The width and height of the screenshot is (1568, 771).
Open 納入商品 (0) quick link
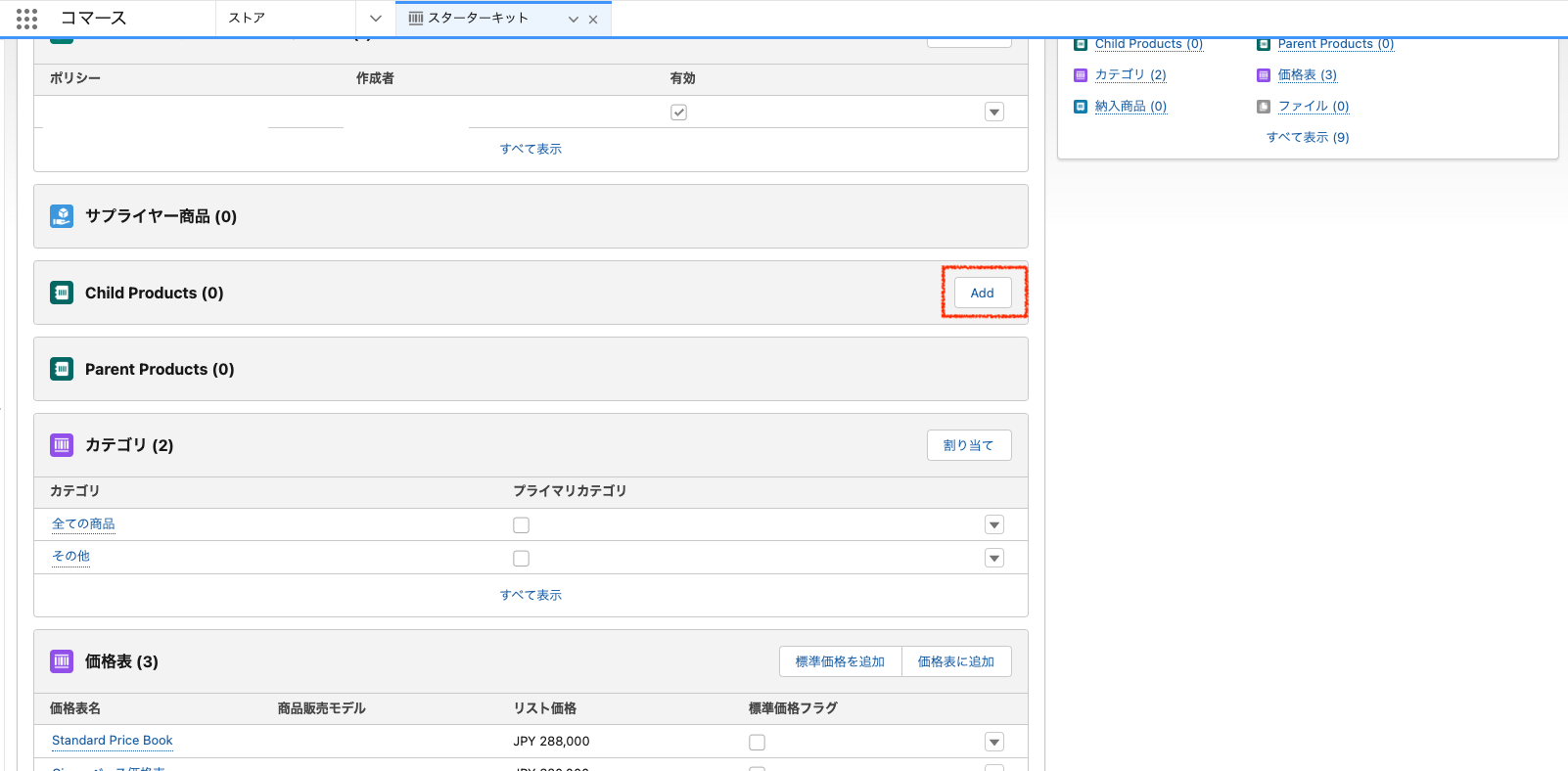[1130, 107]
